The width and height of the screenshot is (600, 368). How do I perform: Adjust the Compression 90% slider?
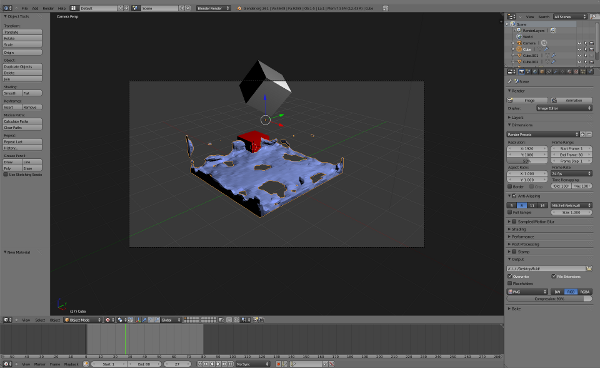[549, 299]
